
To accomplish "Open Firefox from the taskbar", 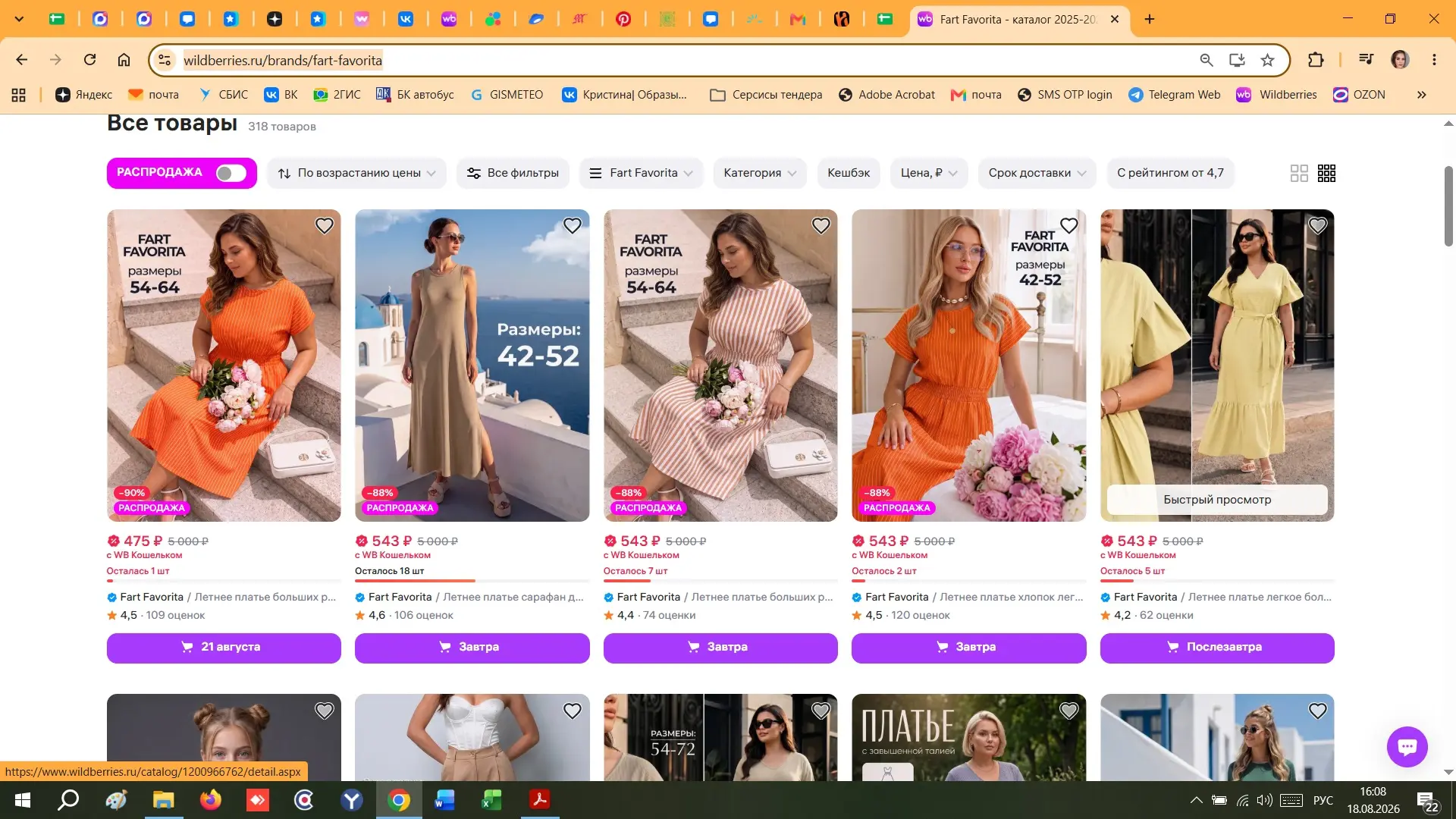I will tap(210, 800).
